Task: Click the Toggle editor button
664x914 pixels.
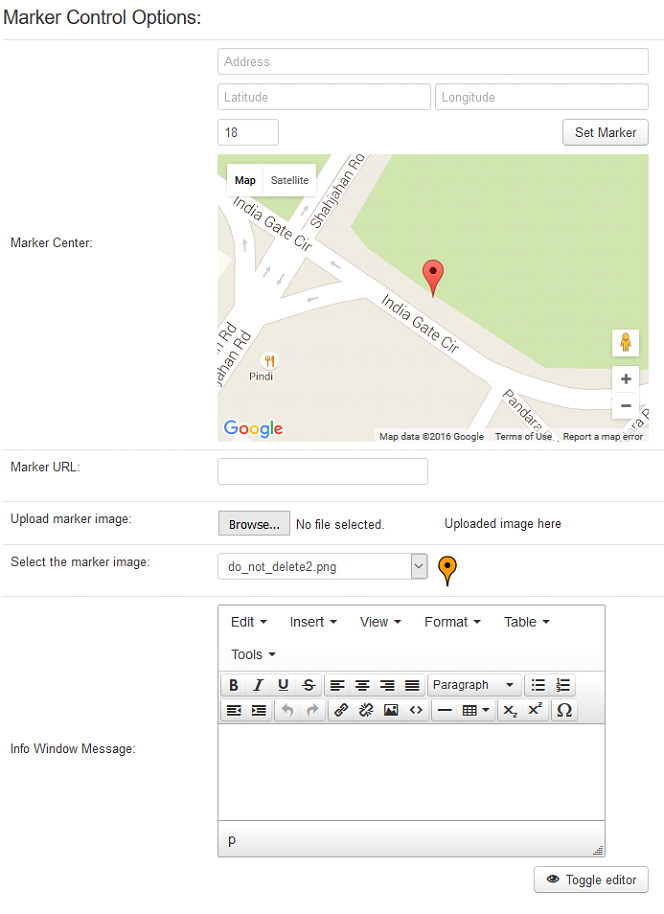Action: pos(591,880)
